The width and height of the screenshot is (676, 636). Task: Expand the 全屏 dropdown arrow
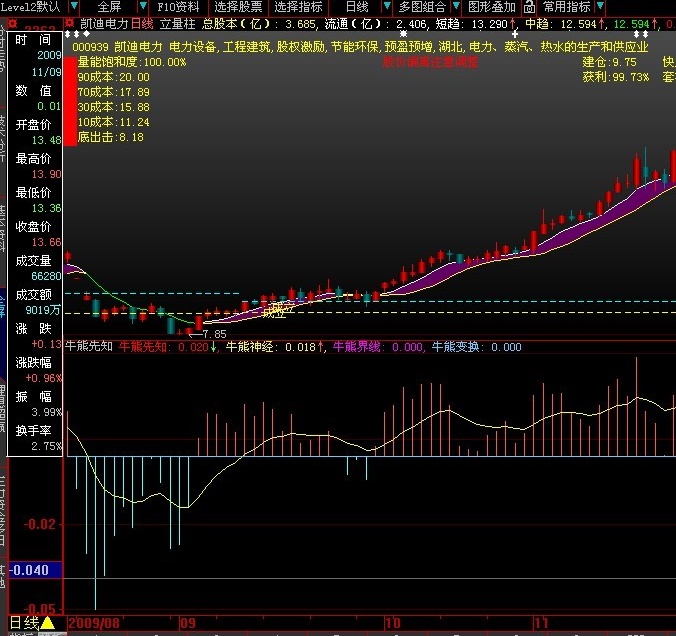click(143, 6)
